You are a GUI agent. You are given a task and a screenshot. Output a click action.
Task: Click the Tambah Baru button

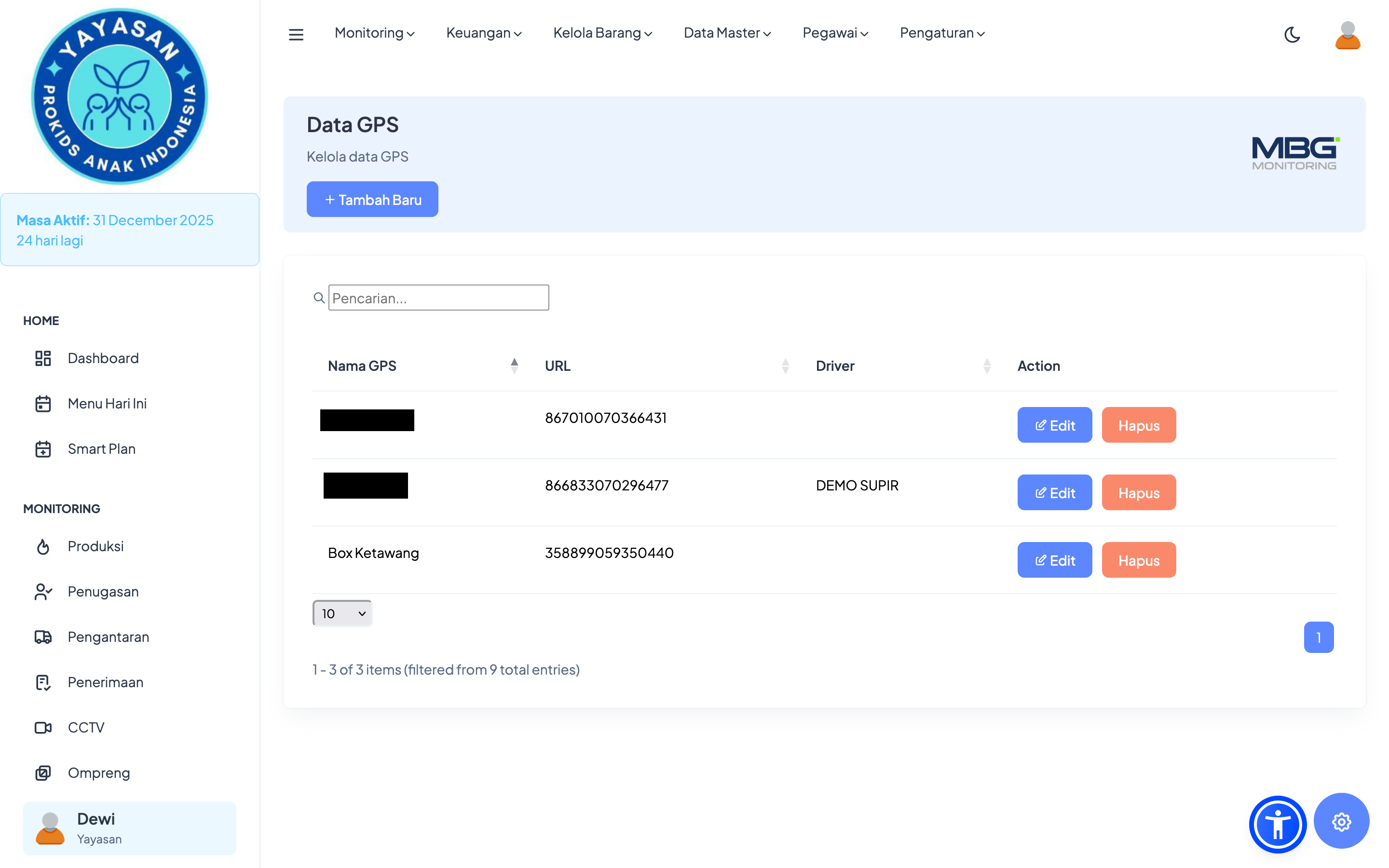click(372, 199)
